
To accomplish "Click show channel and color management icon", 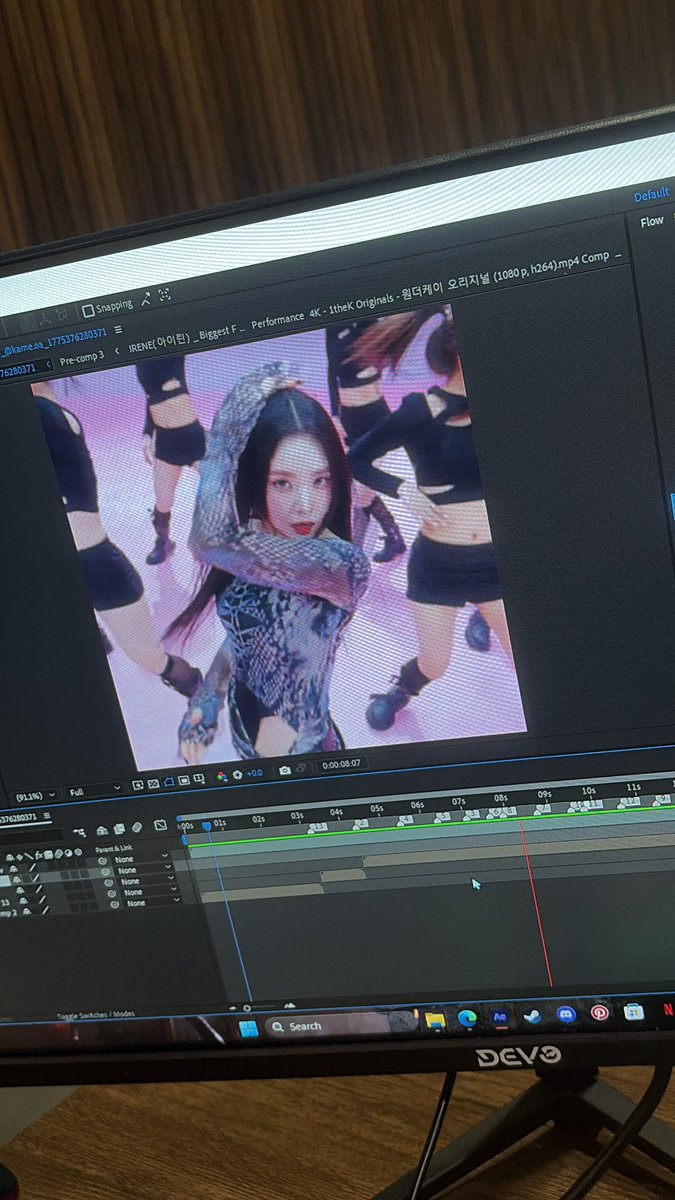I will pos(222,775).
